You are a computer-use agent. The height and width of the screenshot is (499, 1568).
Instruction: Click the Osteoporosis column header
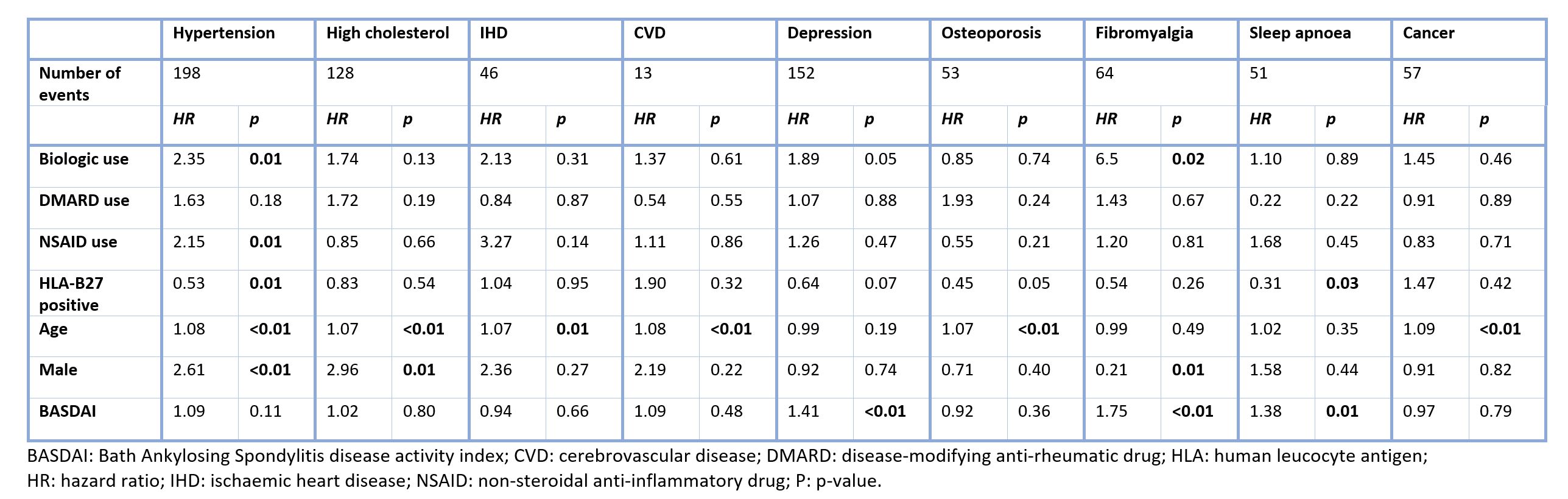pyautogui.click(x=991, y=33)
